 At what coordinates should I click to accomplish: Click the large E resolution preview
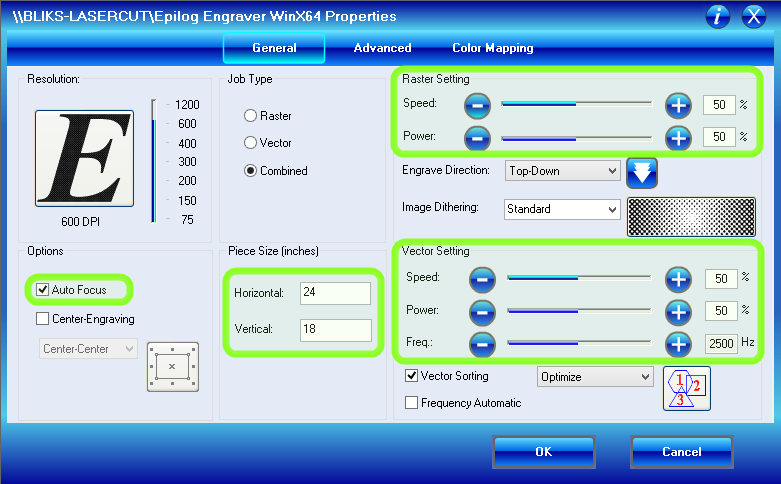(x=84, y=158)
